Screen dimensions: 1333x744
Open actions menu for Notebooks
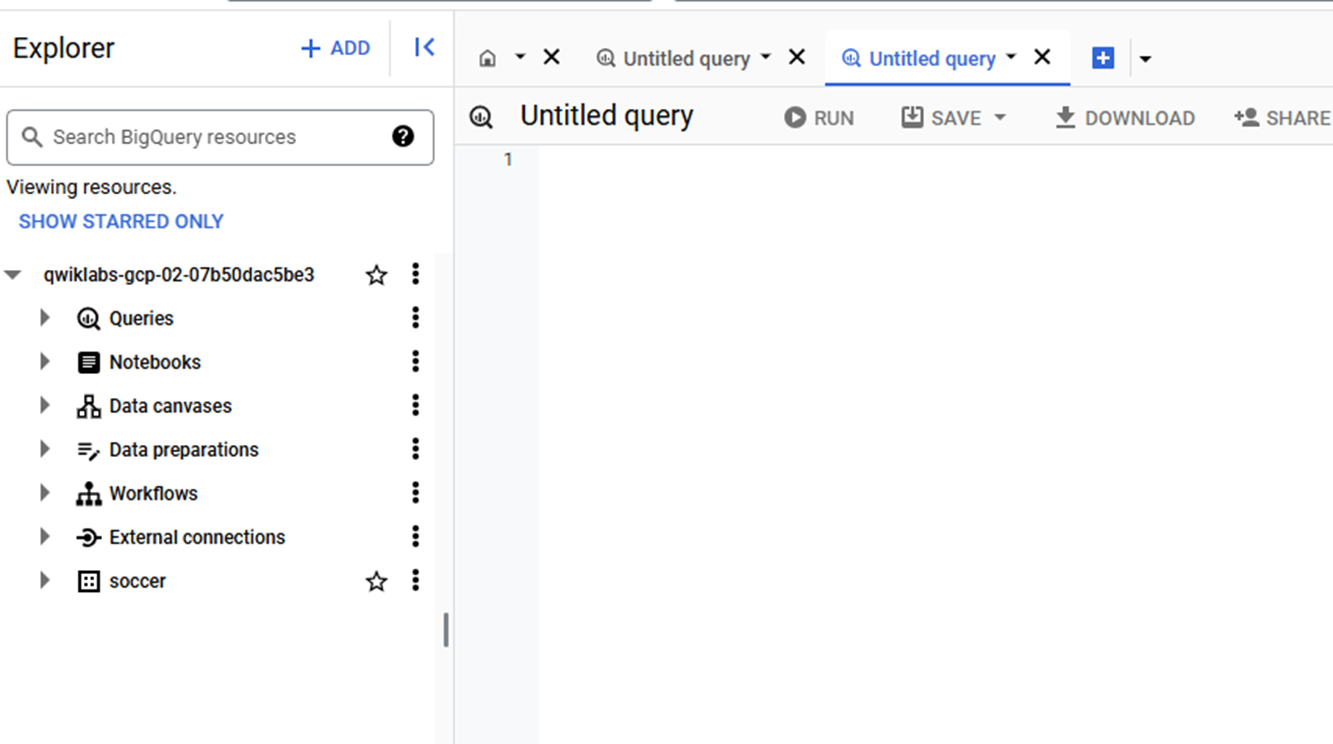pyautogui.click(x=416, y=362)
